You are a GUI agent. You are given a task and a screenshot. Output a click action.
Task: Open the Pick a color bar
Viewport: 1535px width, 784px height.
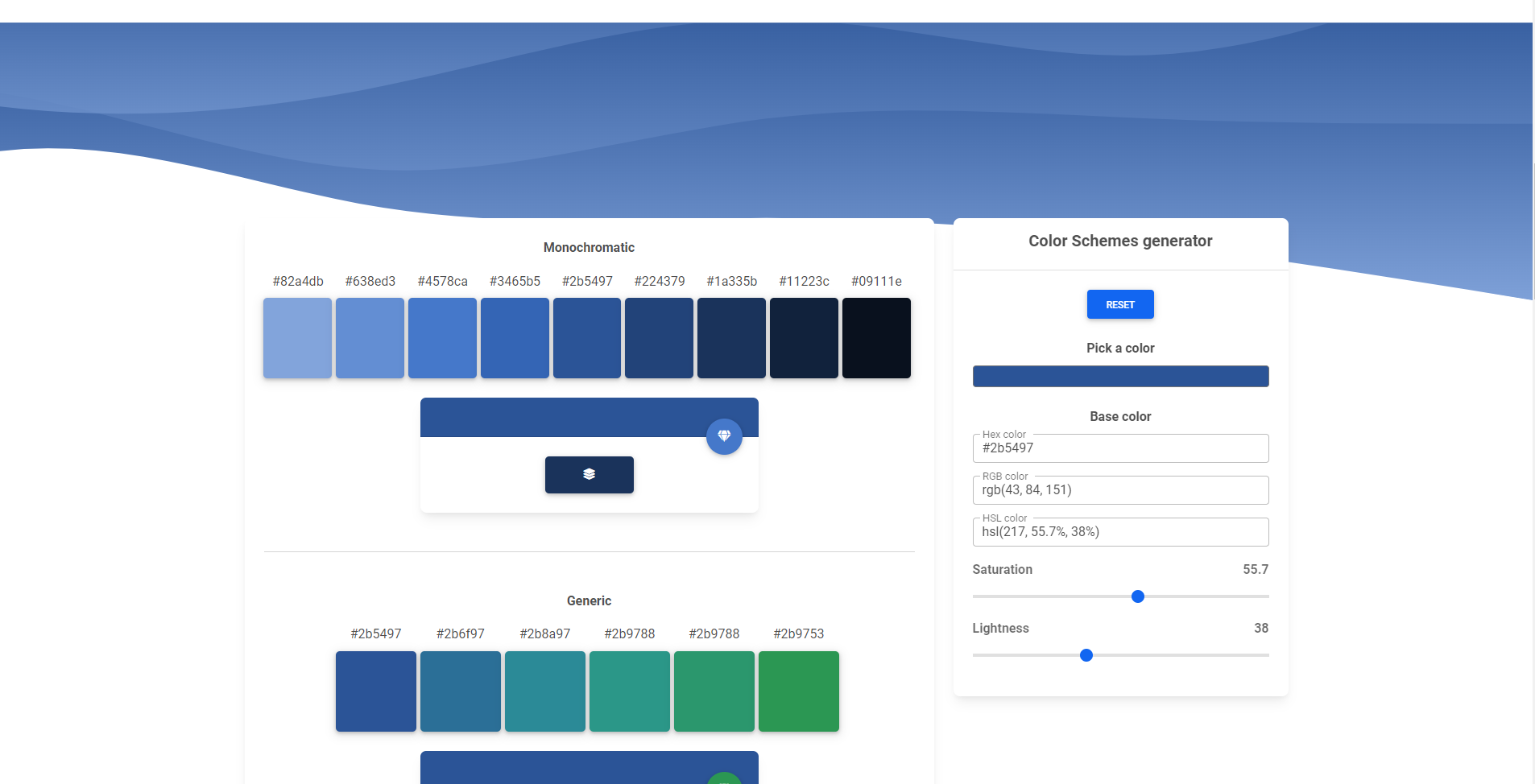1120,376
